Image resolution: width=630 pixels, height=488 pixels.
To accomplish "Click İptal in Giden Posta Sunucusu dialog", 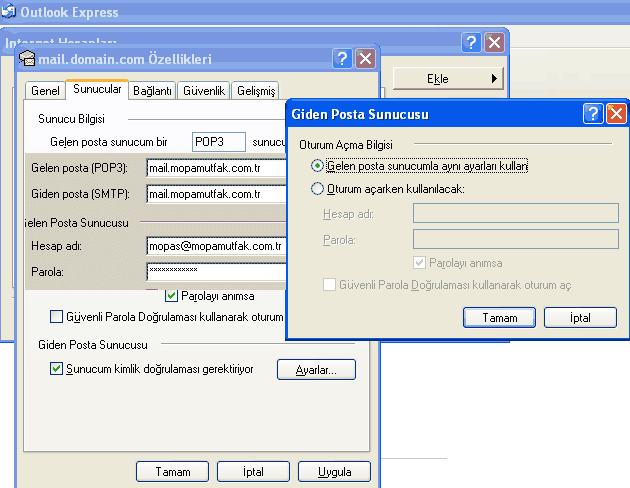I will click(580, 318).
